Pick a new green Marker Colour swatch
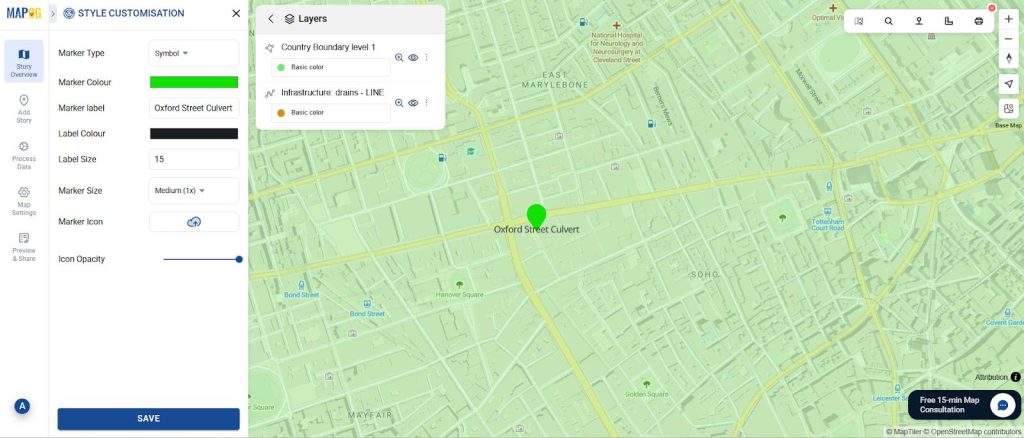This screenshot has width=1024, height=438. tap(193, 82)
